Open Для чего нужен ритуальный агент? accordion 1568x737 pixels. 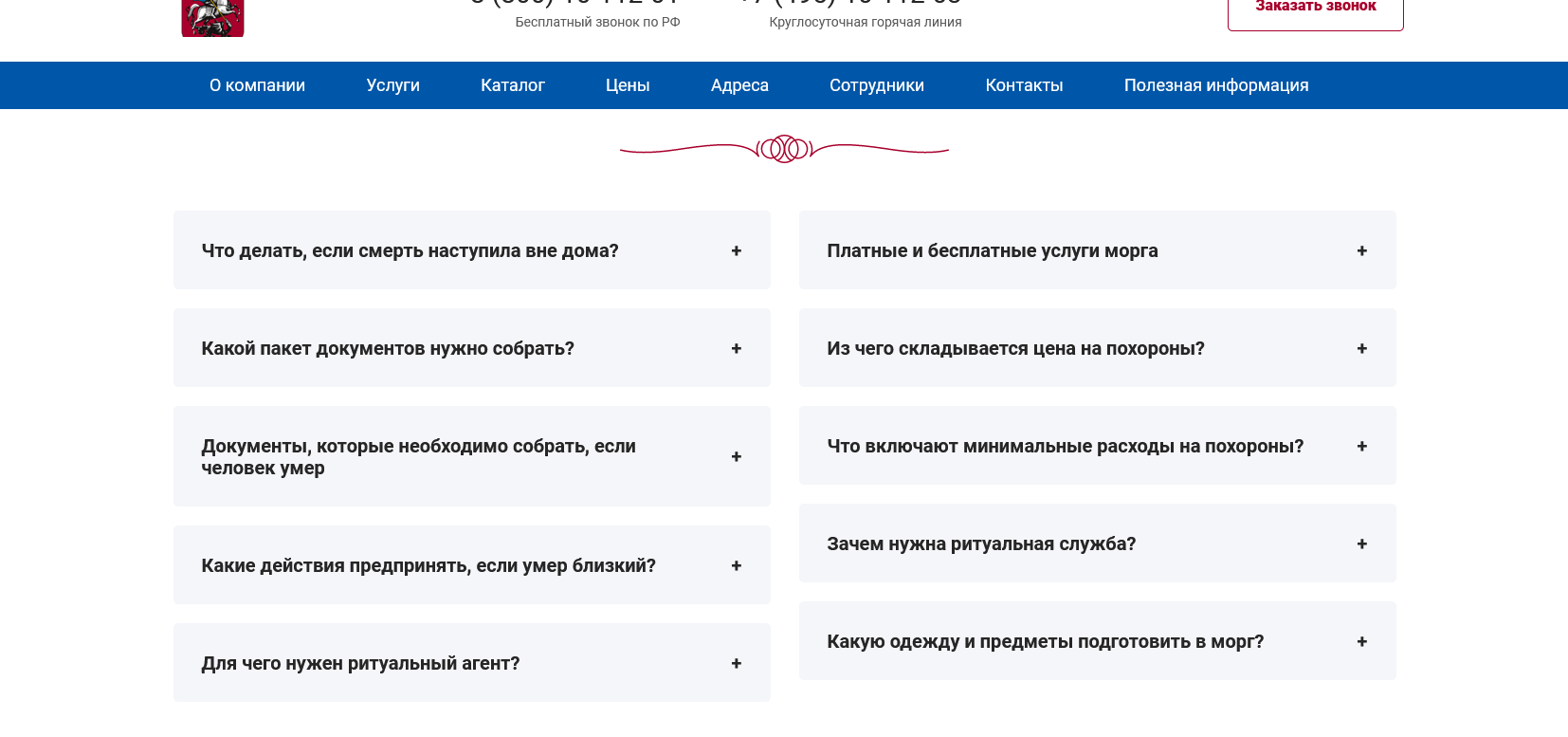point(472,663)
